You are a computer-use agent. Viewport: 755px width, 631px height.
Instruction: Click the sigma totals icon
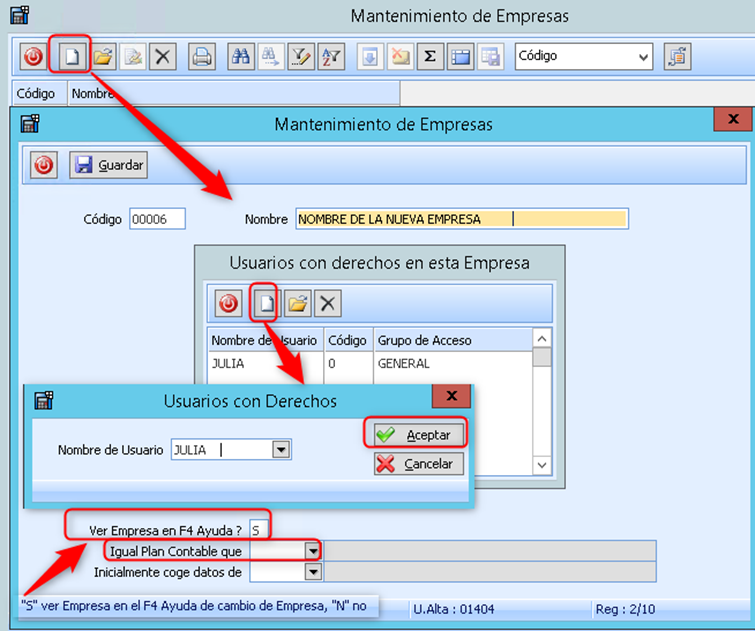429,57
